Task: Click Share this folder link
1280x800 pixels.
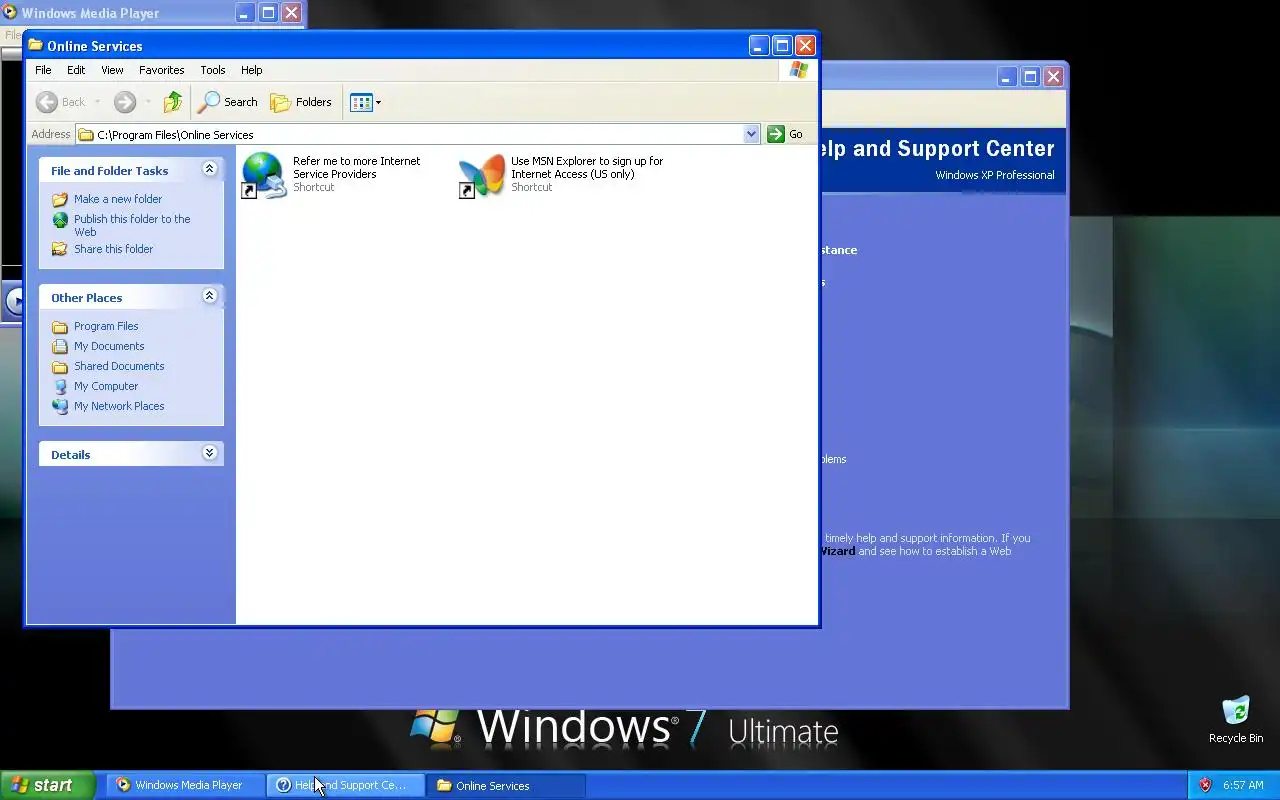Action: tap(113, 249)
